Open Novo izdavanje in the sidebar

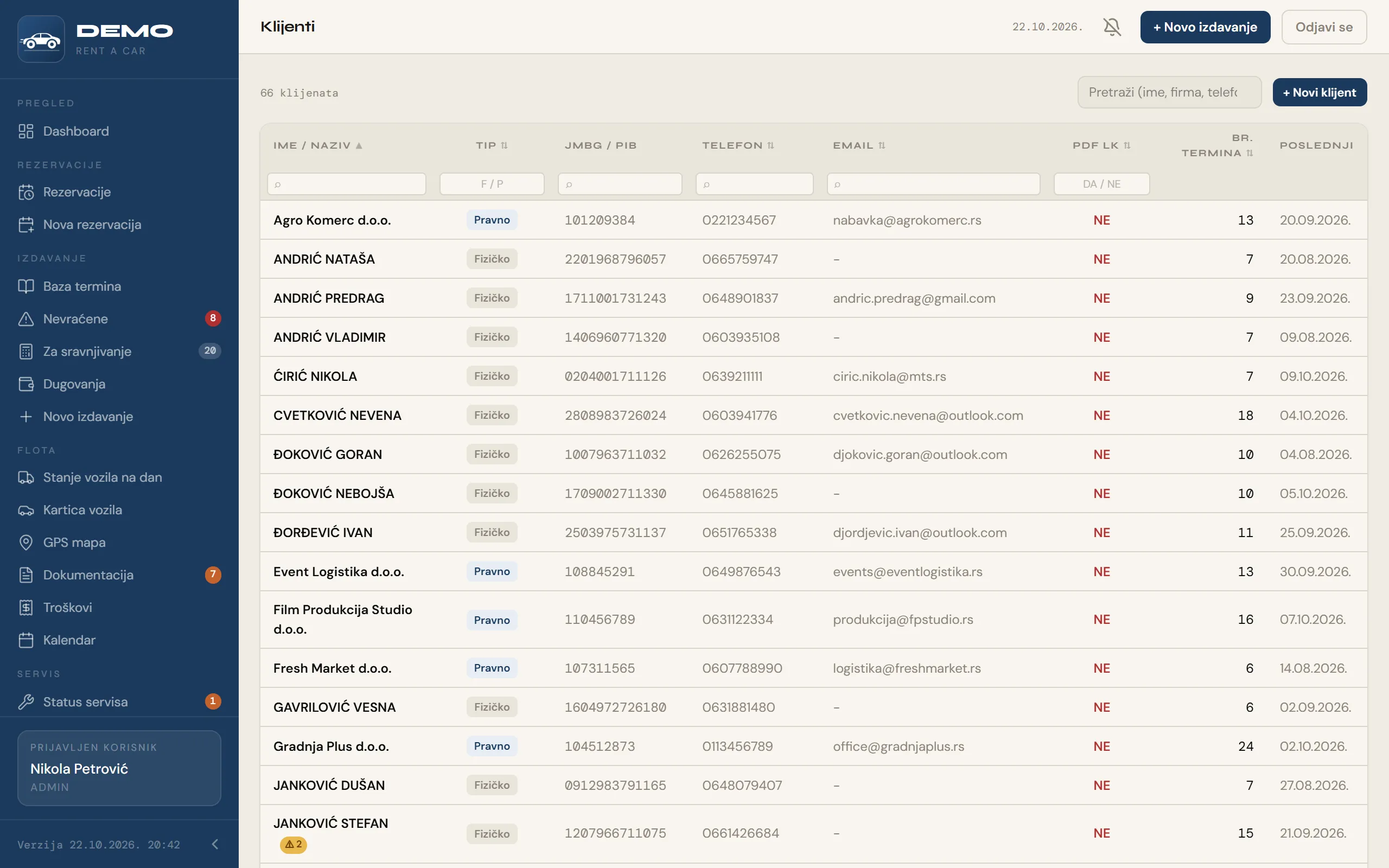119,417
